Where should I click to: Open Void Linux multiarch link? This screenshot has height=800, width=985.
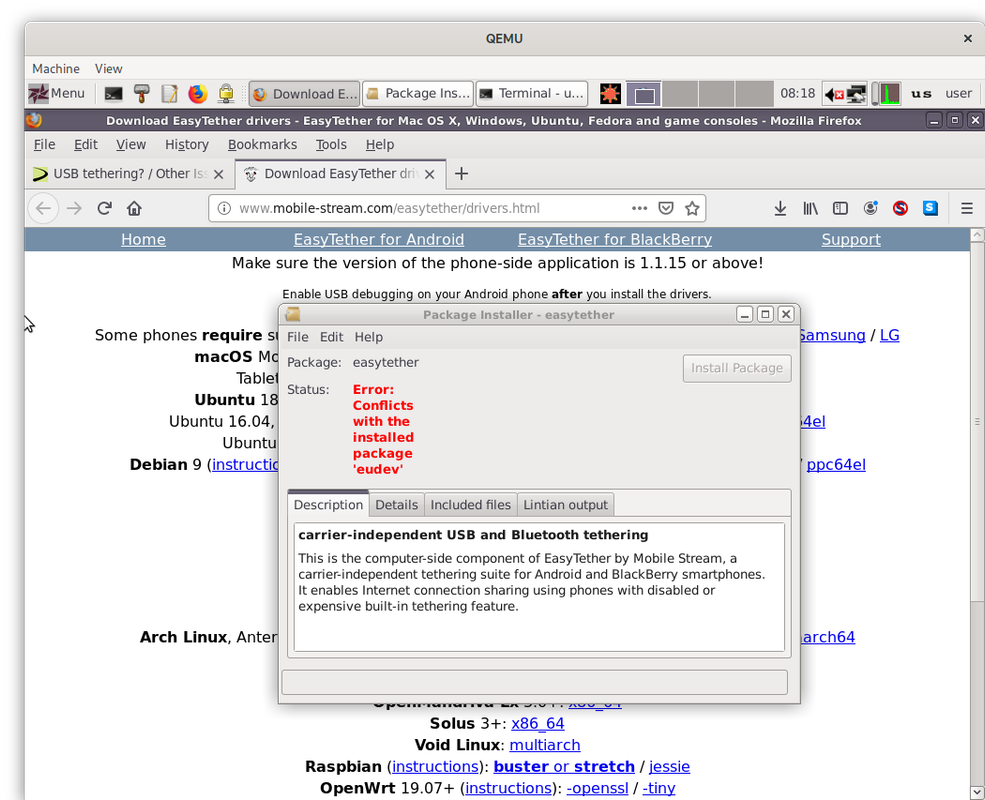[545, 745]
